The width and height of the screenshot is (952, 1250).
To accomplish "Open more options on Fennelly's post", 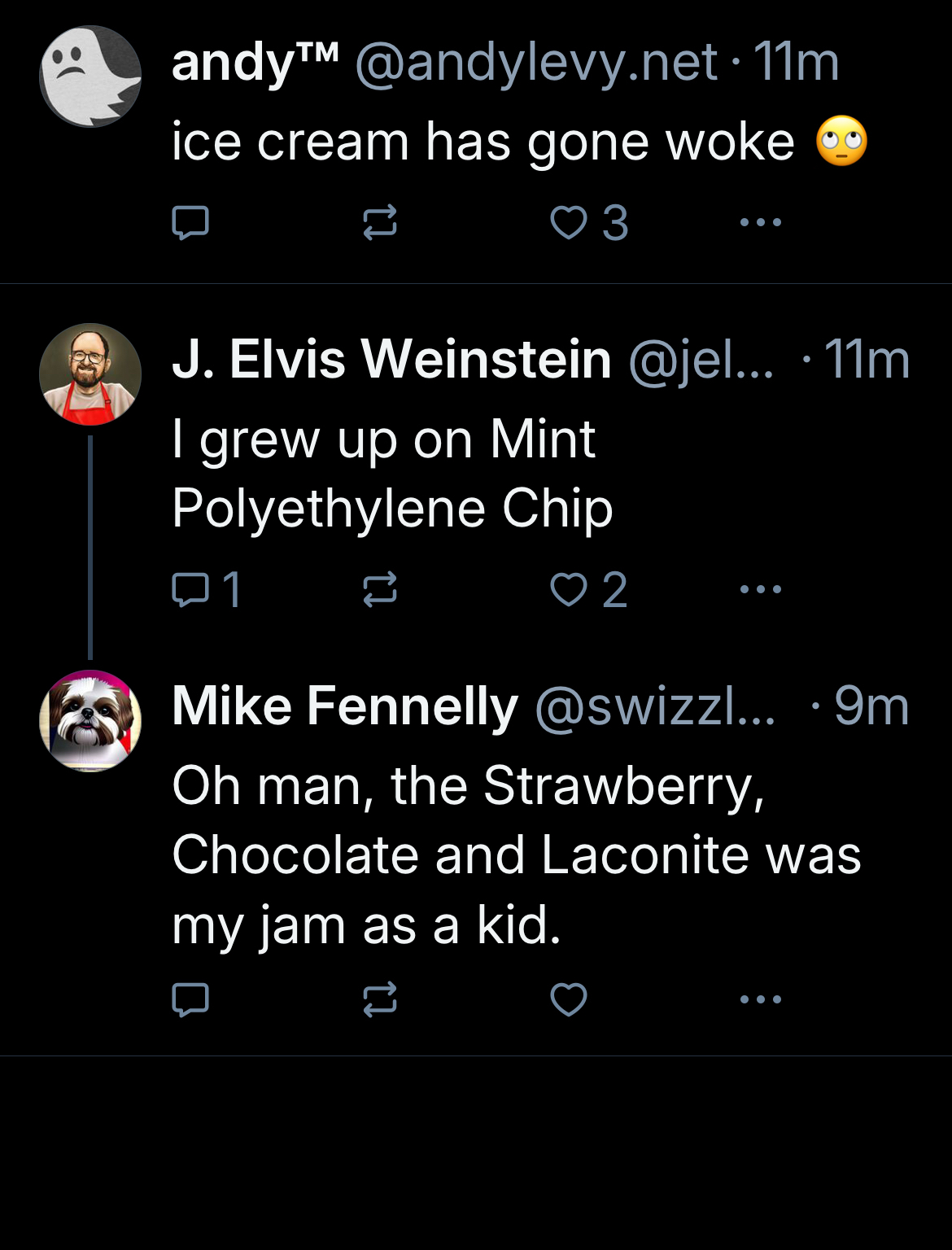I will click(x=761, y=999).
